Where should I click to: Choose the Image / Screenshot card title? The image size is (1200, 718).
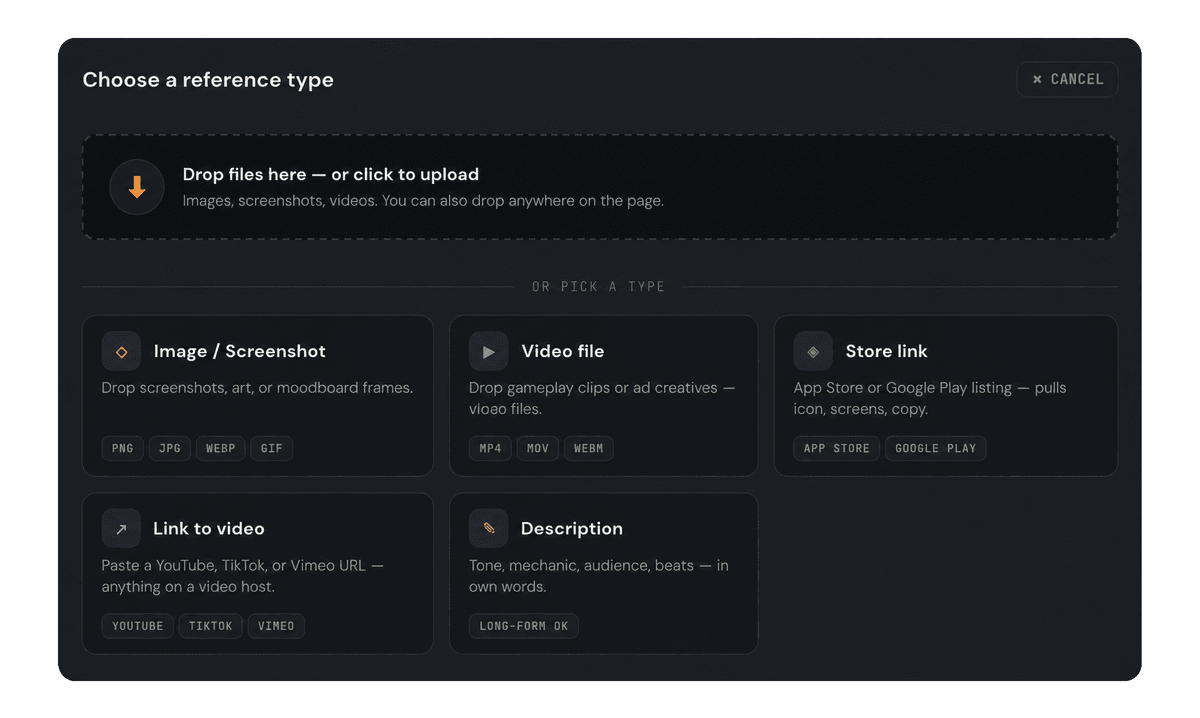coord(240,351)
